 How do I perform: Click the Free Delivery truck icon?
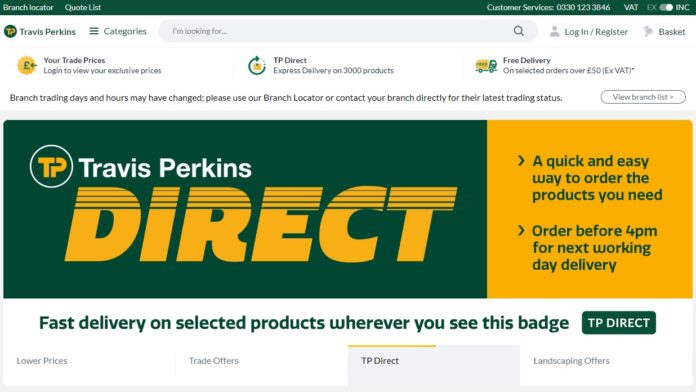pos(486,66)
